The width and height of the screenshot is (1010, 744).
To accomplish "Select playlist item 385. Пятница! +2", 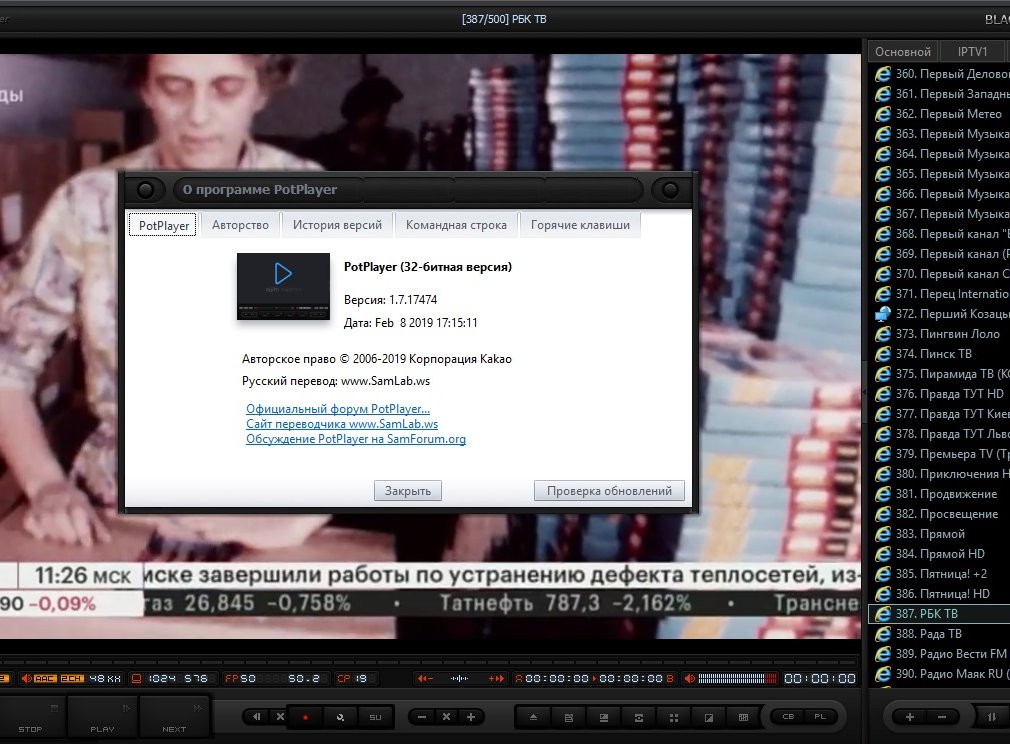I will (941, 574).
